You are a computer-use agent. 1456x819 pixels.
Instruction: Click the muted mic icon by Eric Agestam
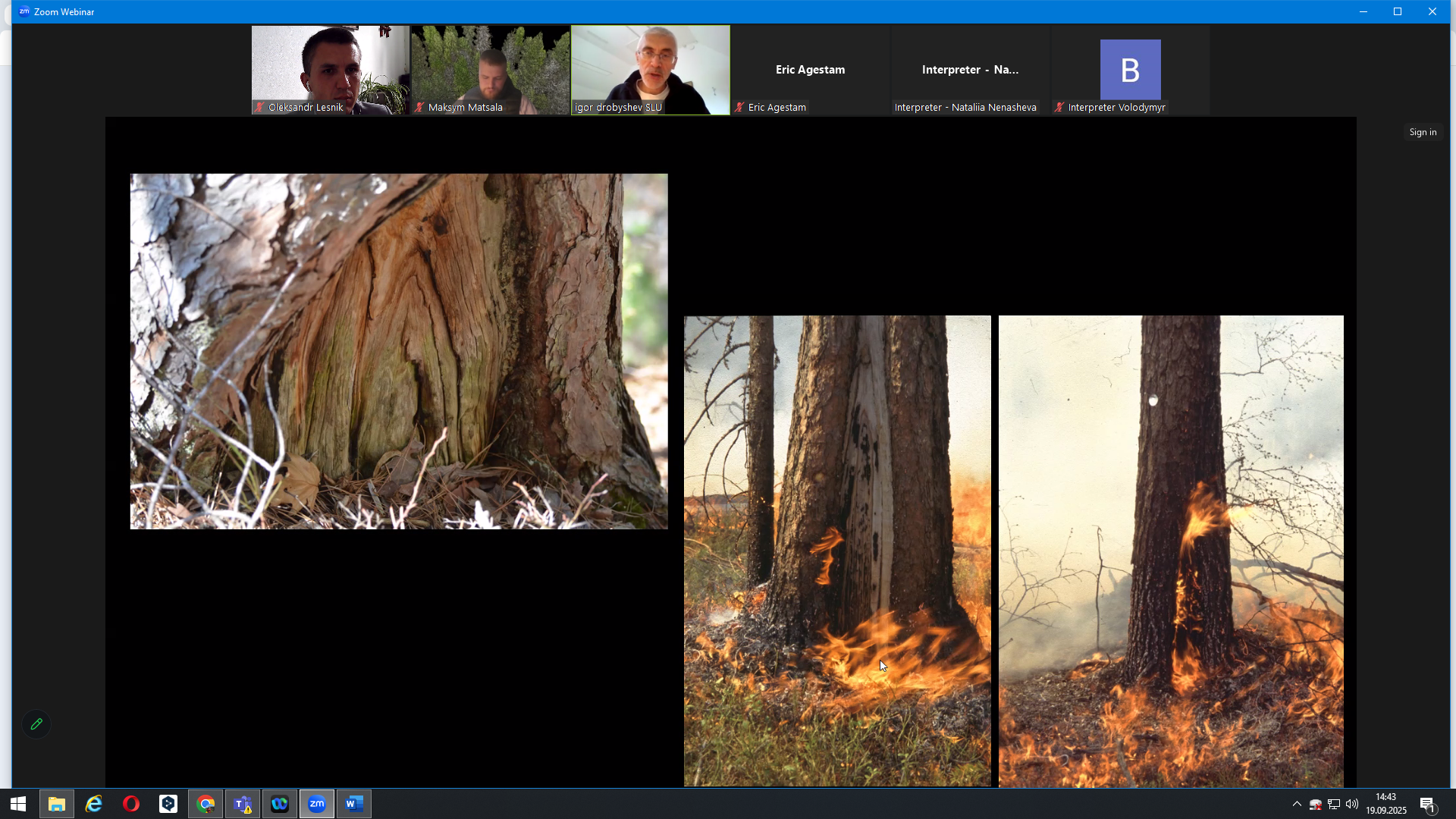point(739,107)
